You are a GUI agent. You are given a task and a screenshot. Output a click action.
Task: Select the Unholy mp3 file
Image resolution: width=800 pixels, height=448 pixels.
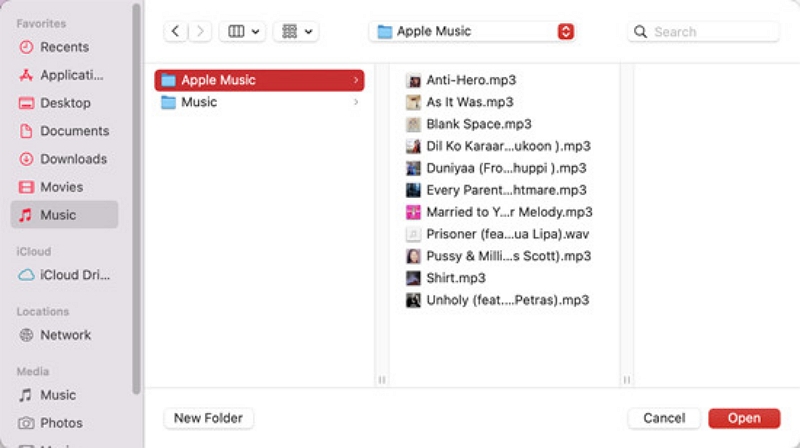click(x=497, y=300)
